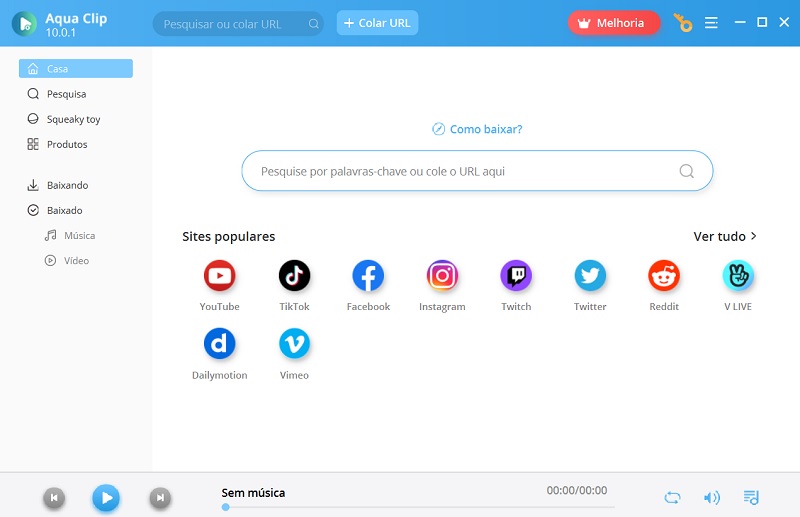Skip to previous track
This screenshot has width=800, height=517.
54,498
